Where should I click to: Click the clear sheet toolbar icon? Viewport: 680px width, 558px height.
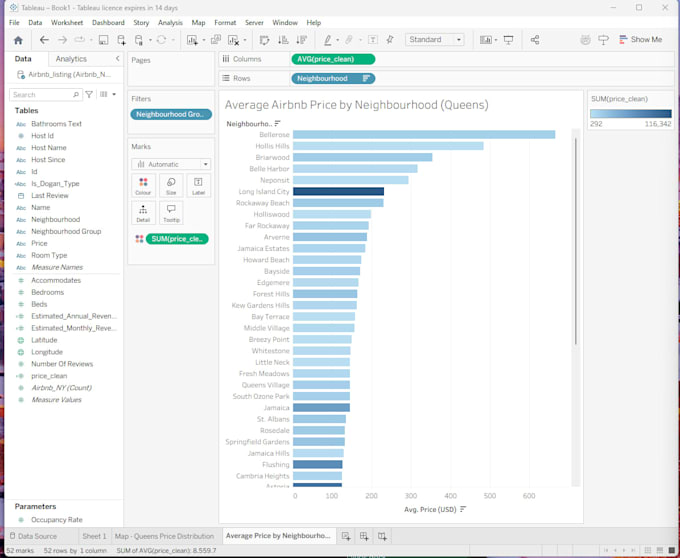(233, 40)
